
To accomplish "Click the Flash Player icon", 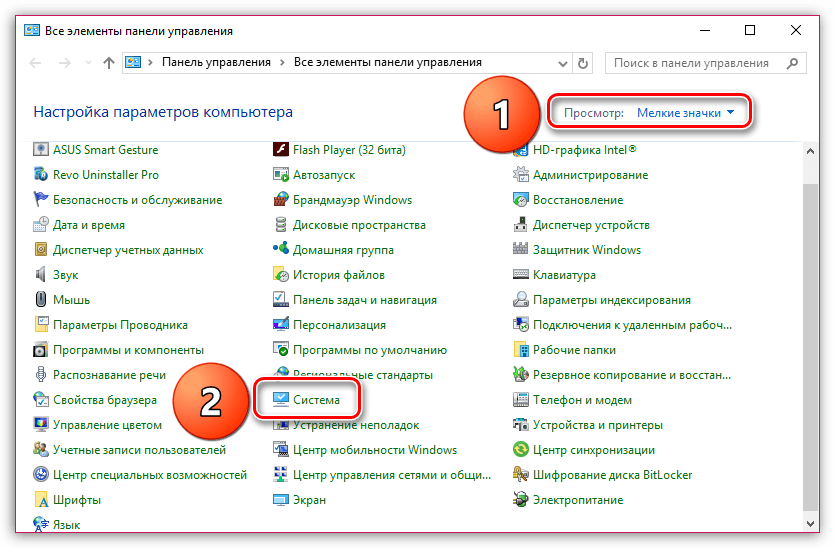I will (x=281, y=150).
